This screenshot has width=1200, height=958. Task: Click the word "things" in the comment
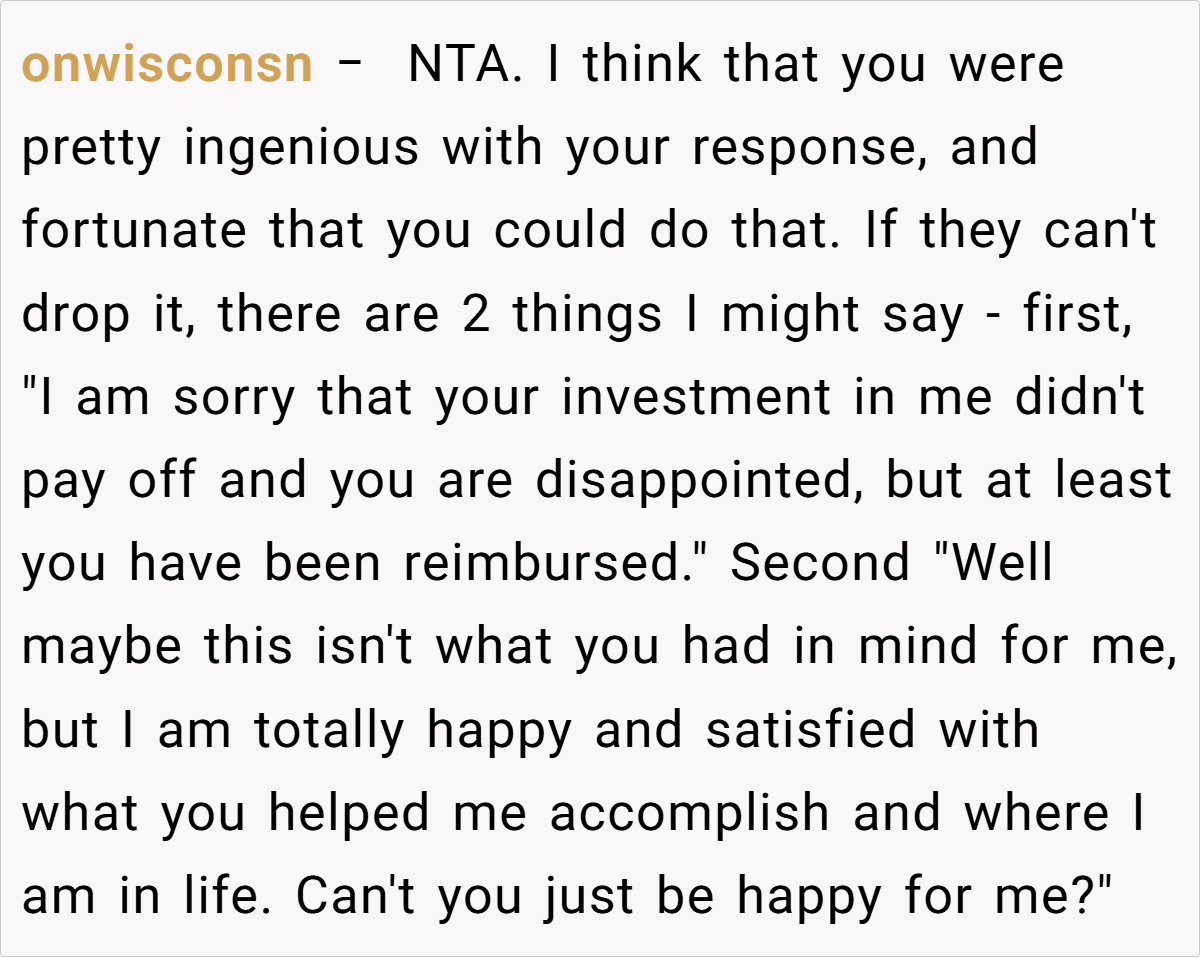587,315
